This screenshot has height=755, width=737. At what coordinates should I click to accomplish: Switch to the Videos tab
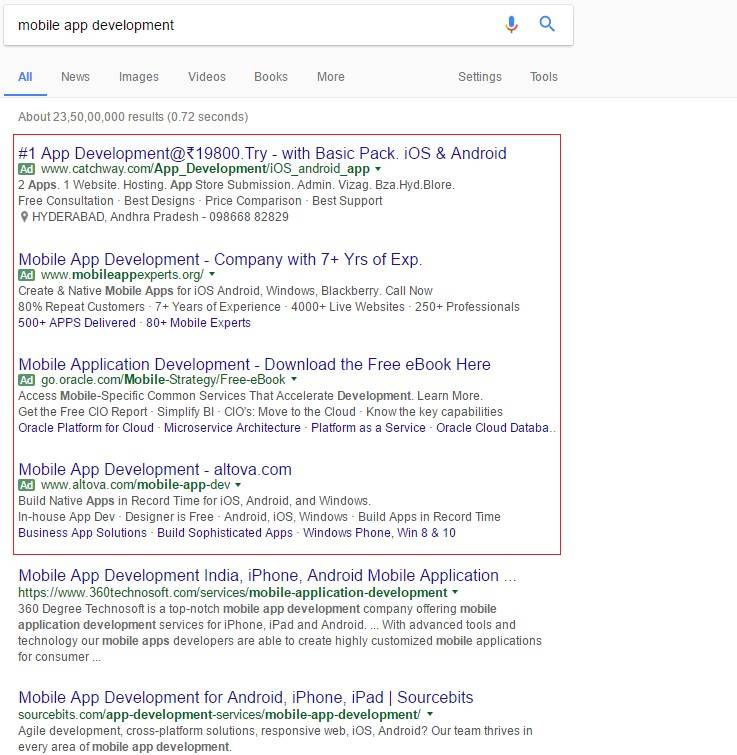[207, 77]
